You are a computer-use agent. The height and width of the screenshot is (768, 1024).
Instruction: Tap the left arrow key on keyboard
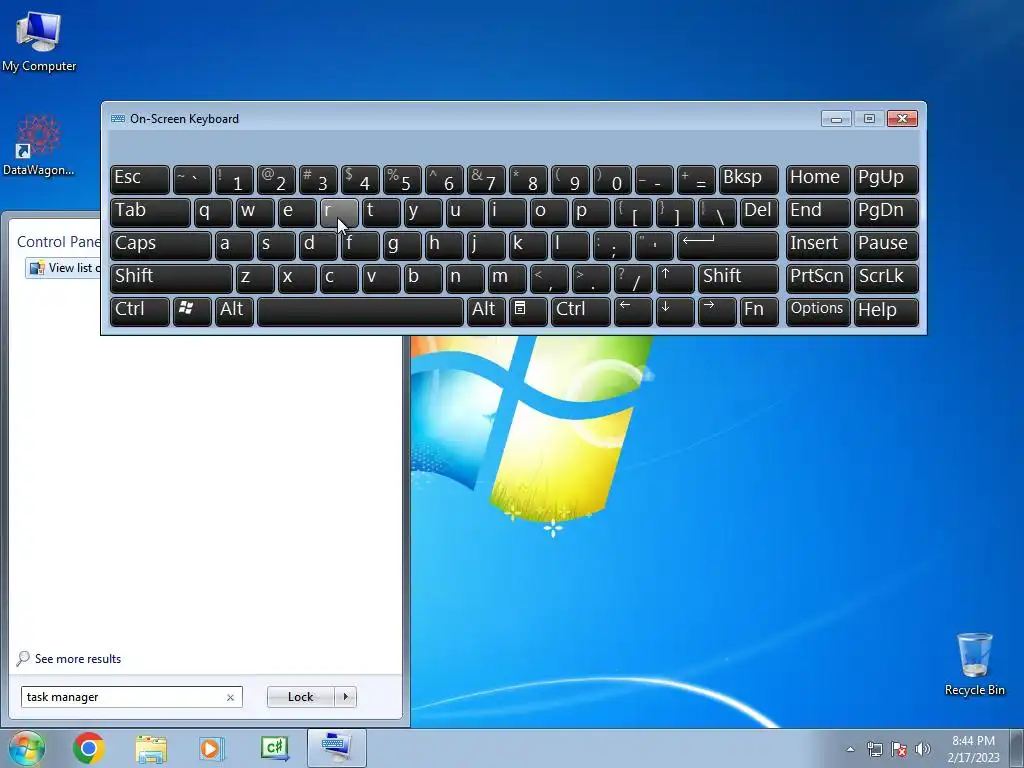tap(633, 312)
